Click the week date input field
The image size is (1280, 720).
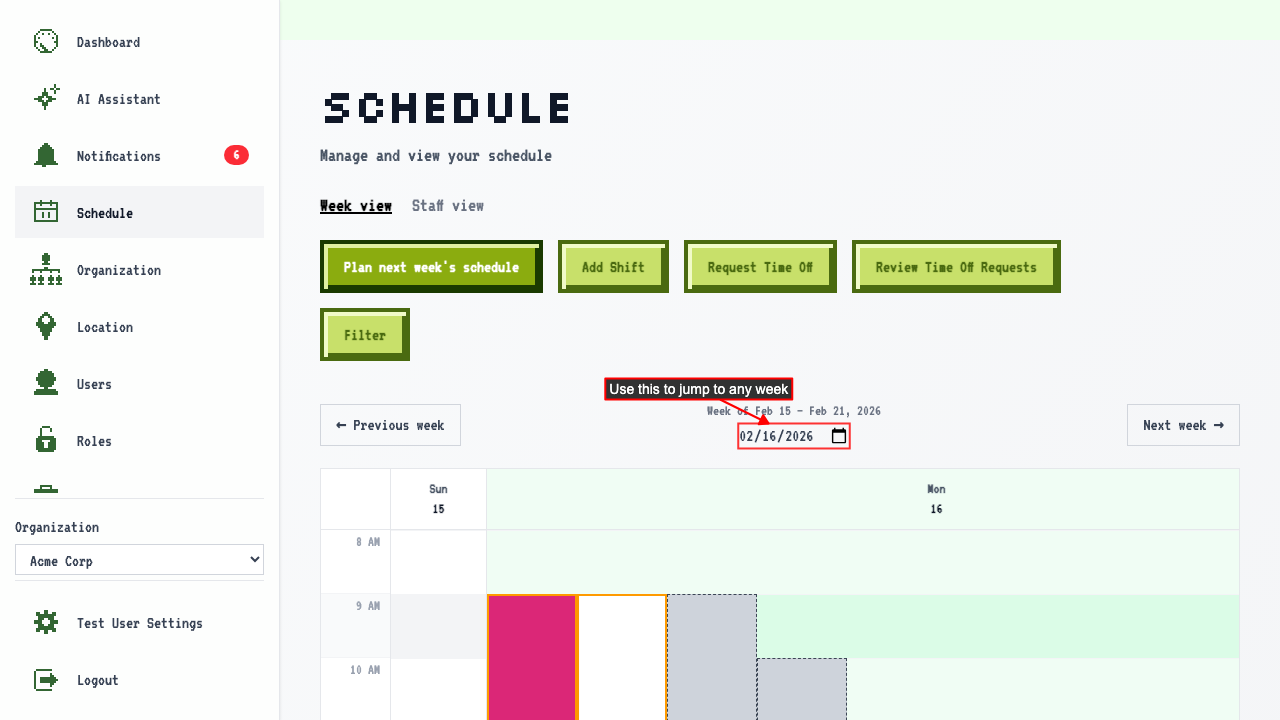(x=794, y=436)
